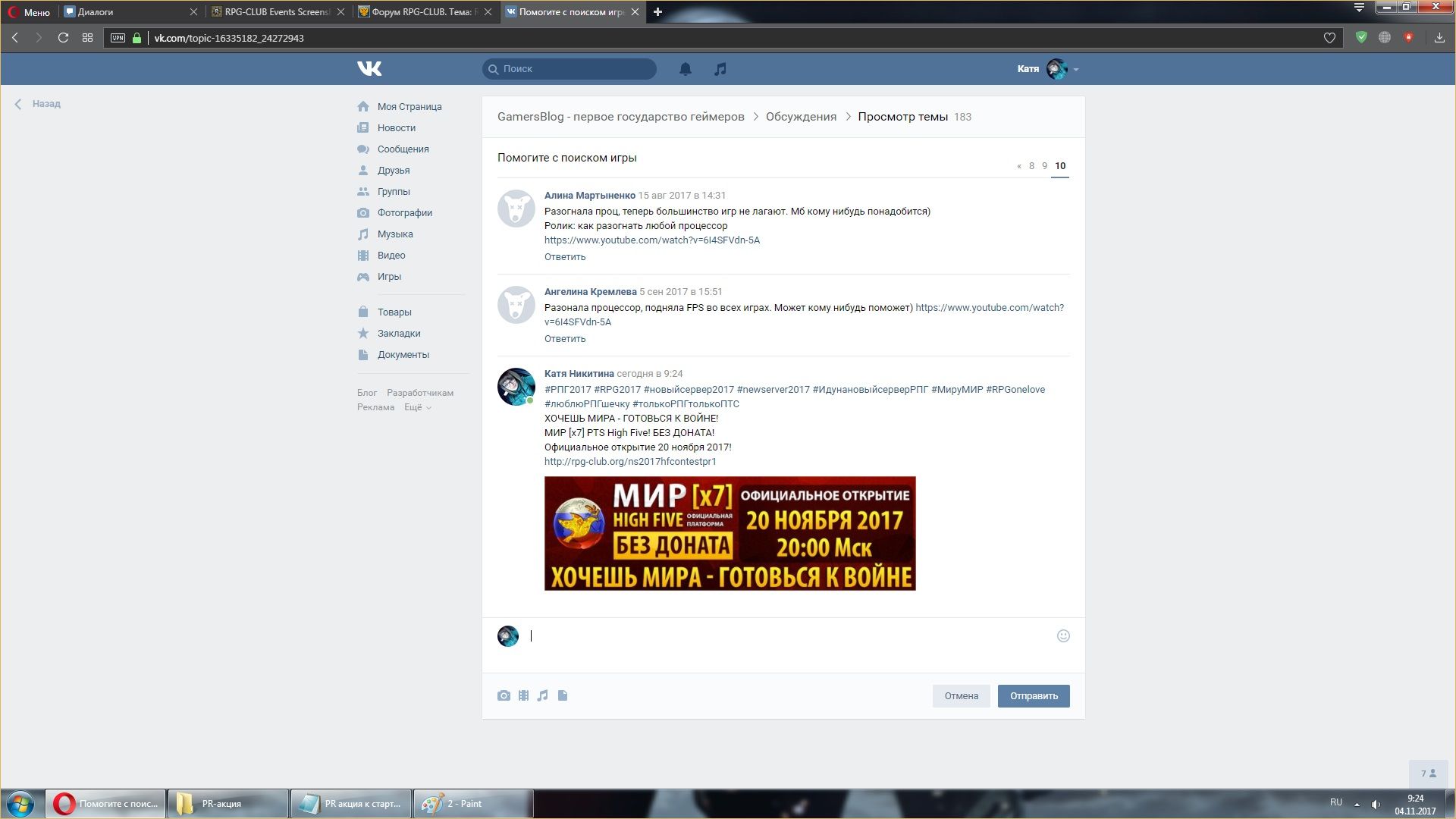Open notifications bell icon

coord(685,69)
